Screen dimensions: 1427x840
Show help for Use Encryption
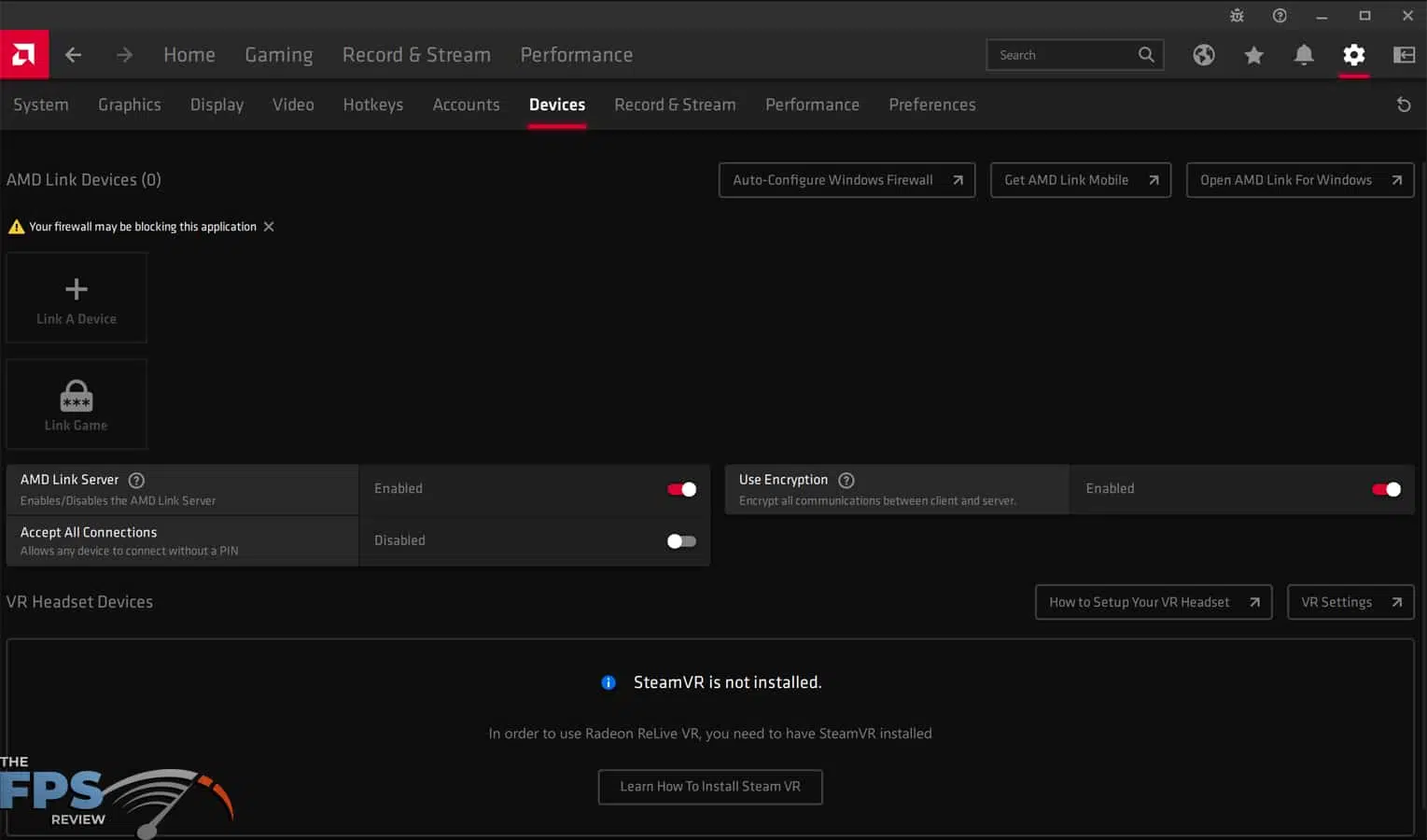click(x=846, y=480)
